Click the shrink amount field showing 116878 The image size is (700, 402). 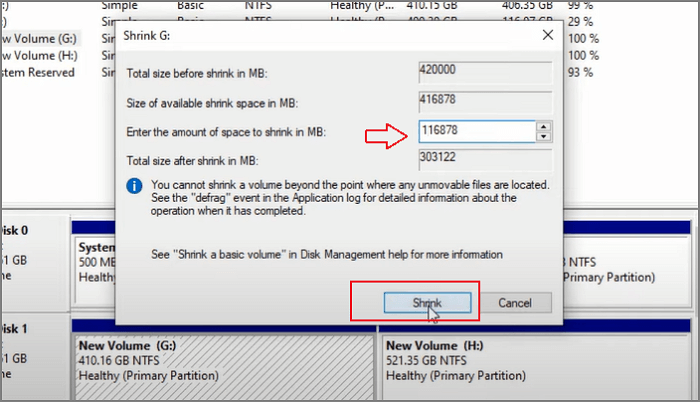(477, 131)
